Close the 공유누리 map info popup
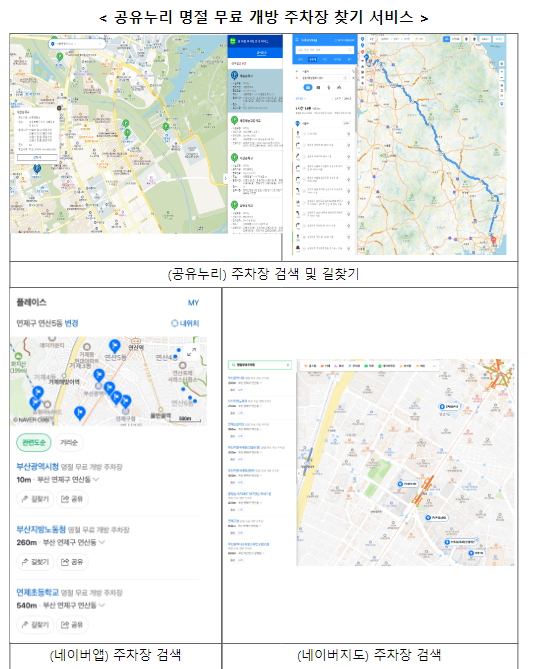Viewport: 539px width, 669px height. [59, 108]
